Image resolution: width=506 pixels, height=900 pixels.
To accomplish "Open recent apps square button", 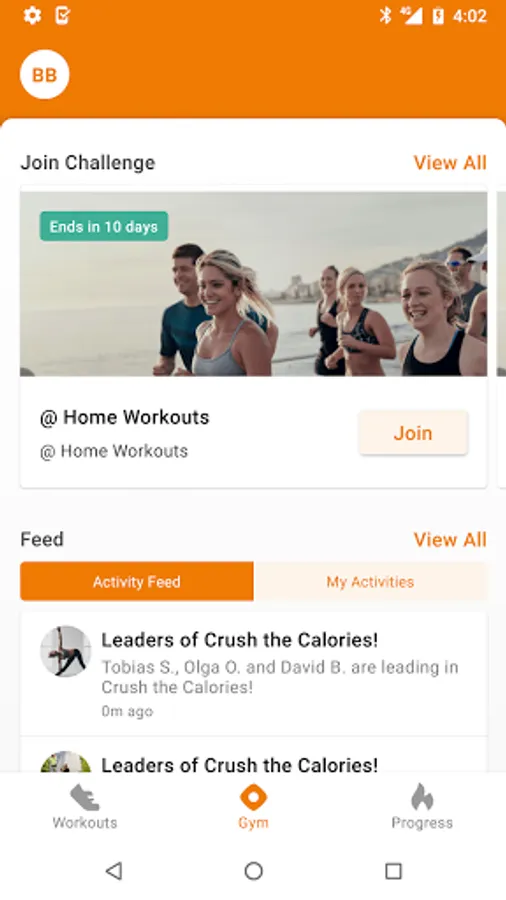I will 393,871.
